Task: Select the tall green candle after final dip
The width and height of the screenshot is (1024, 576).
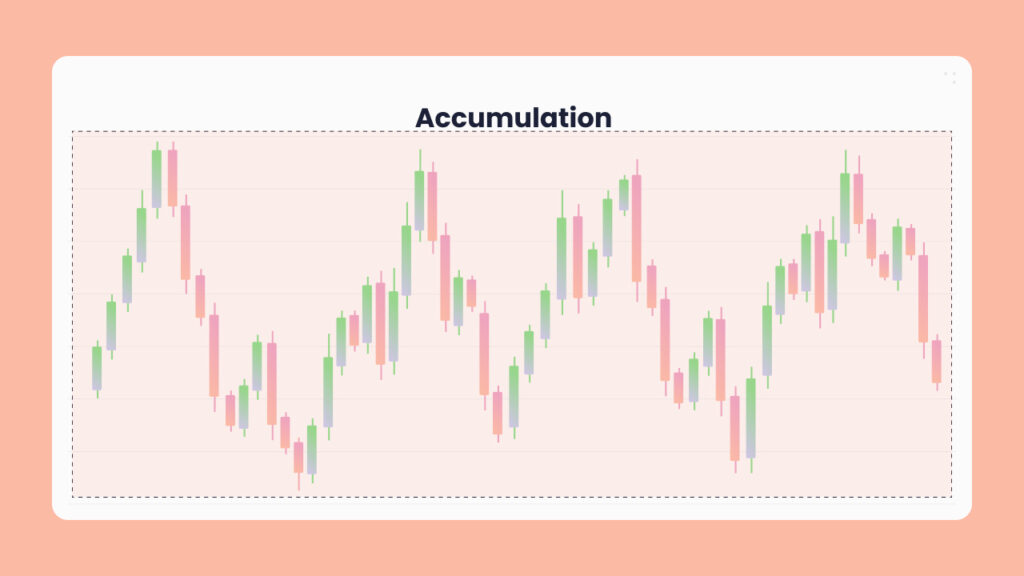Action: [751, 418]
